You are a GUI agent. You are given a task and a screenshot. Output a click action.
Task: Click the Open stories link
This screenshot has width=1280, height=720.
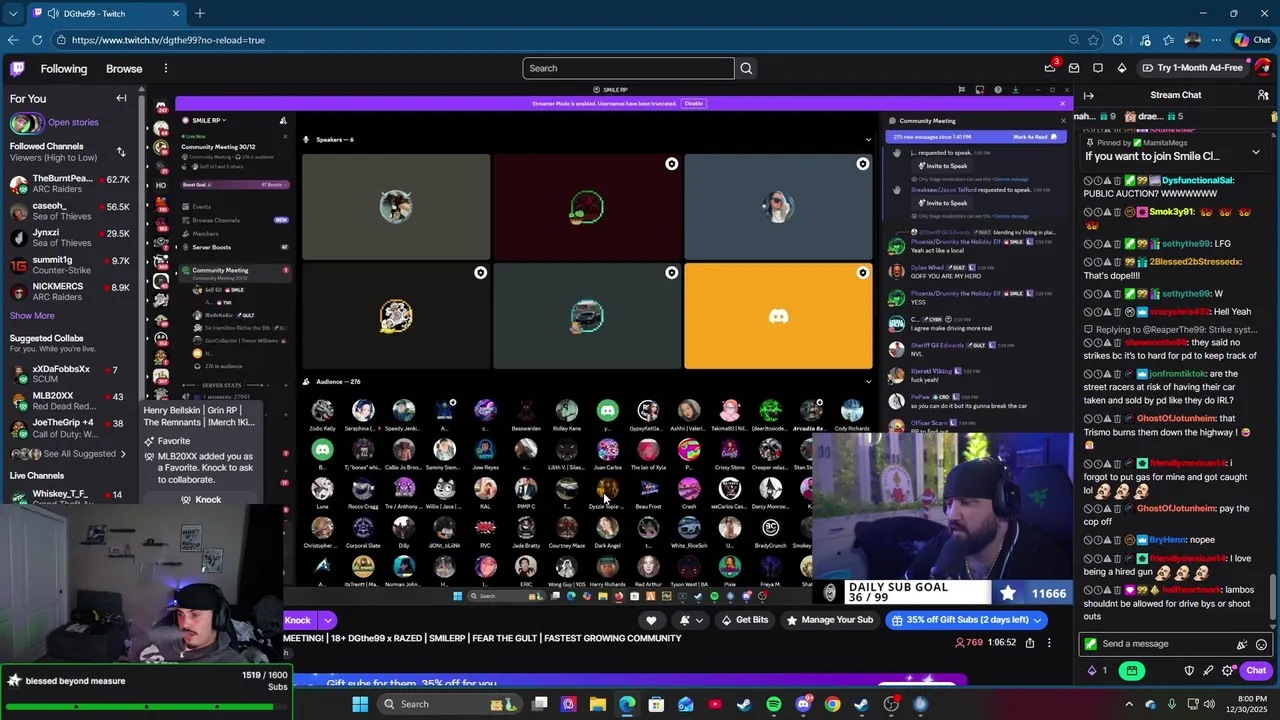click(x=73, y=122)
